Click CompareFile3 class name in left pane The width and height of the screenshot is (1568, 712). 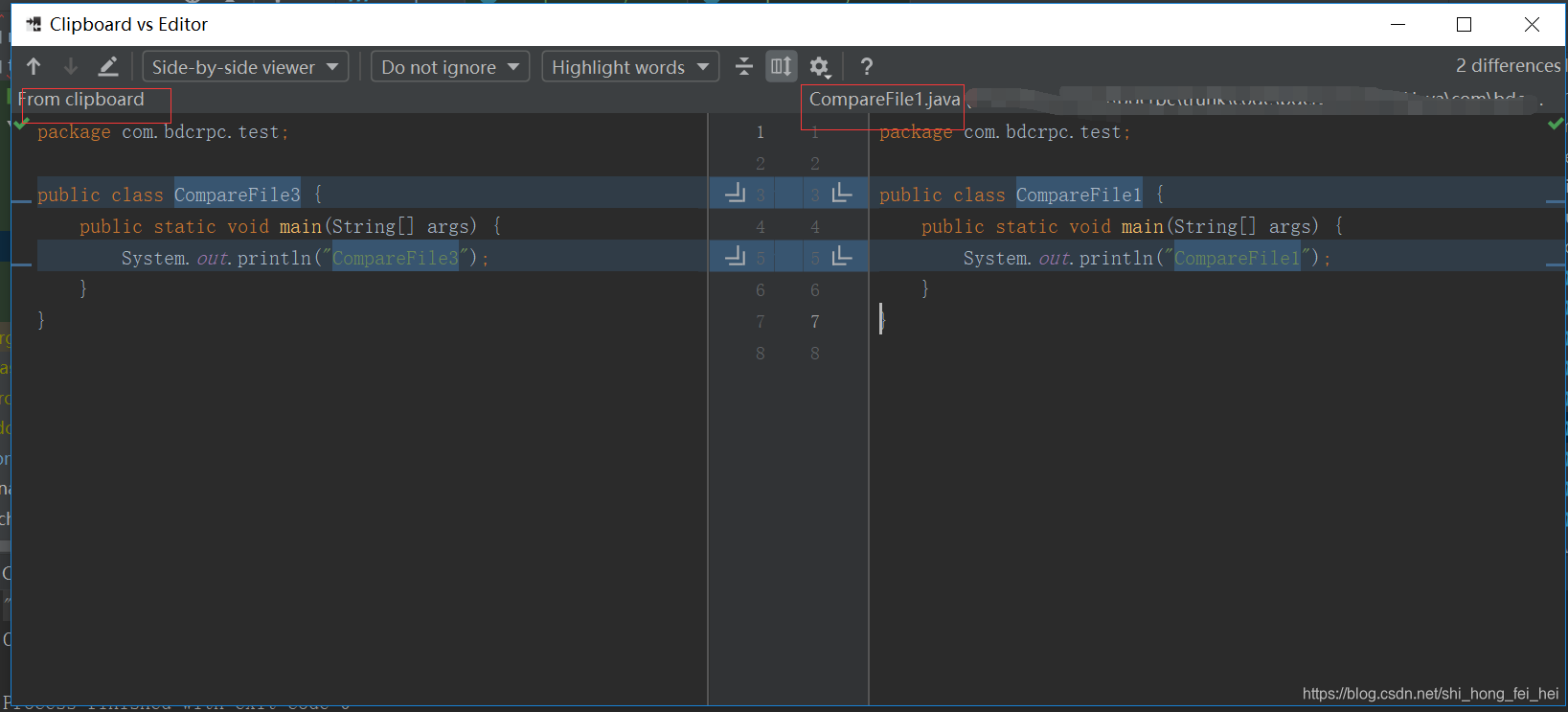238,195
